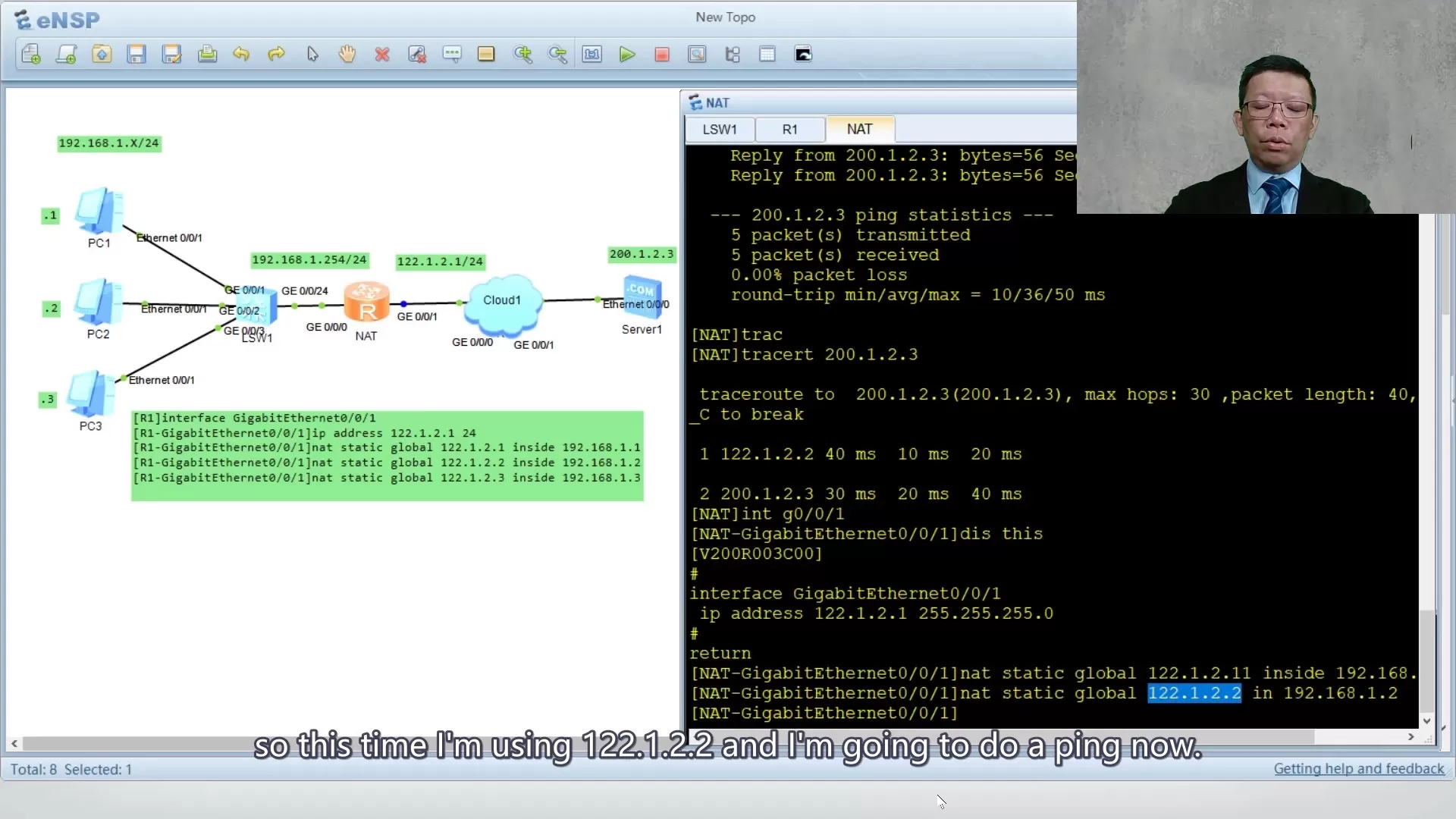
Task: Start all devices with green play button
Action: (627, 54)
